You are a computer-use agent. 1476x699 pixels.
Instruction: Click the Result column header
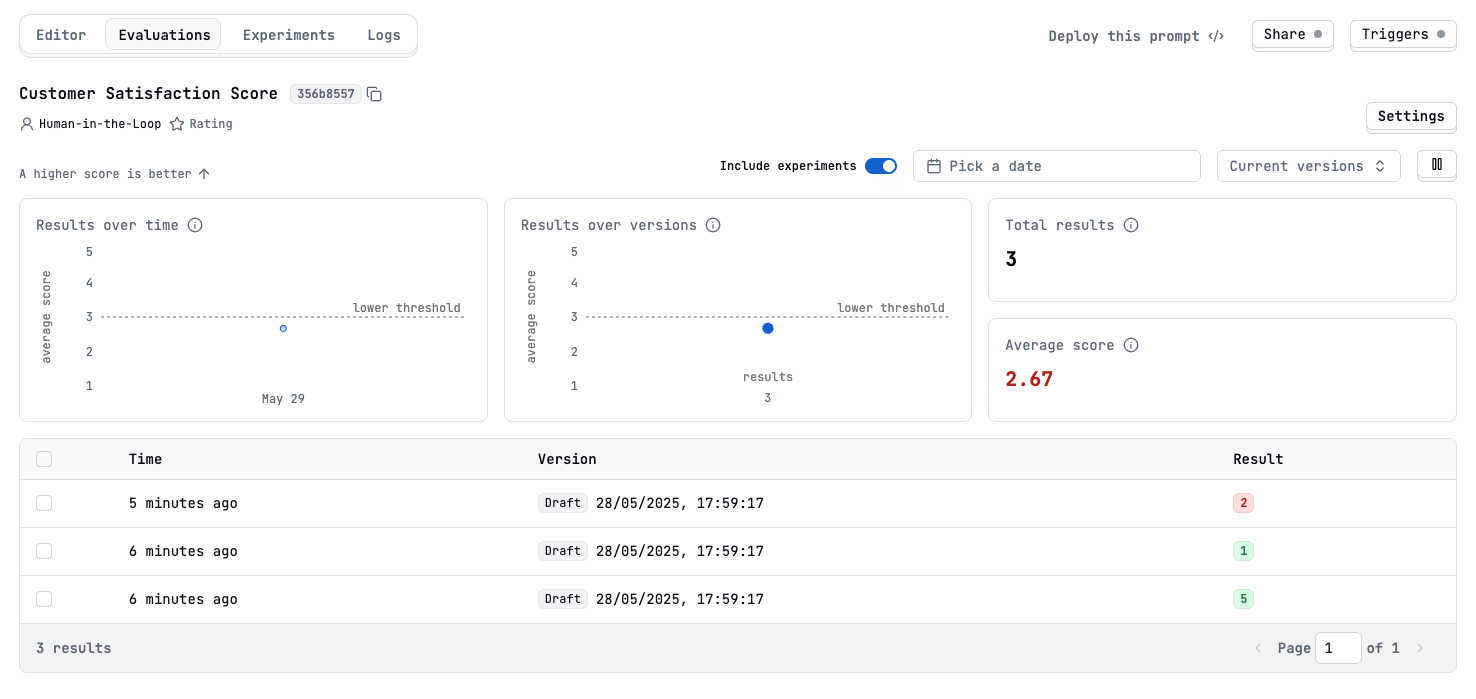[1258, 459]
